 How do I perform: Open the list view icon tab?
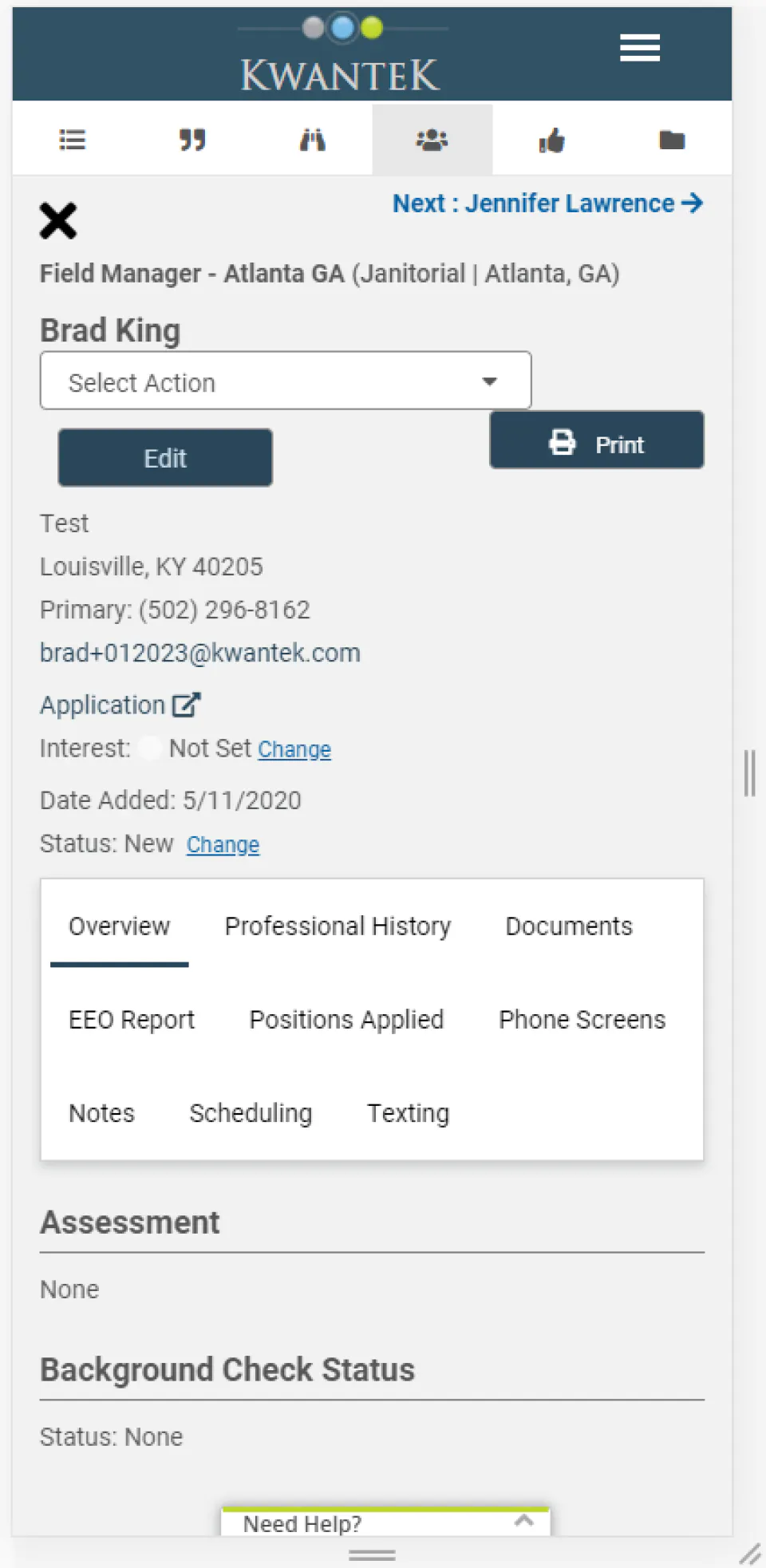[x=73, y=140]
